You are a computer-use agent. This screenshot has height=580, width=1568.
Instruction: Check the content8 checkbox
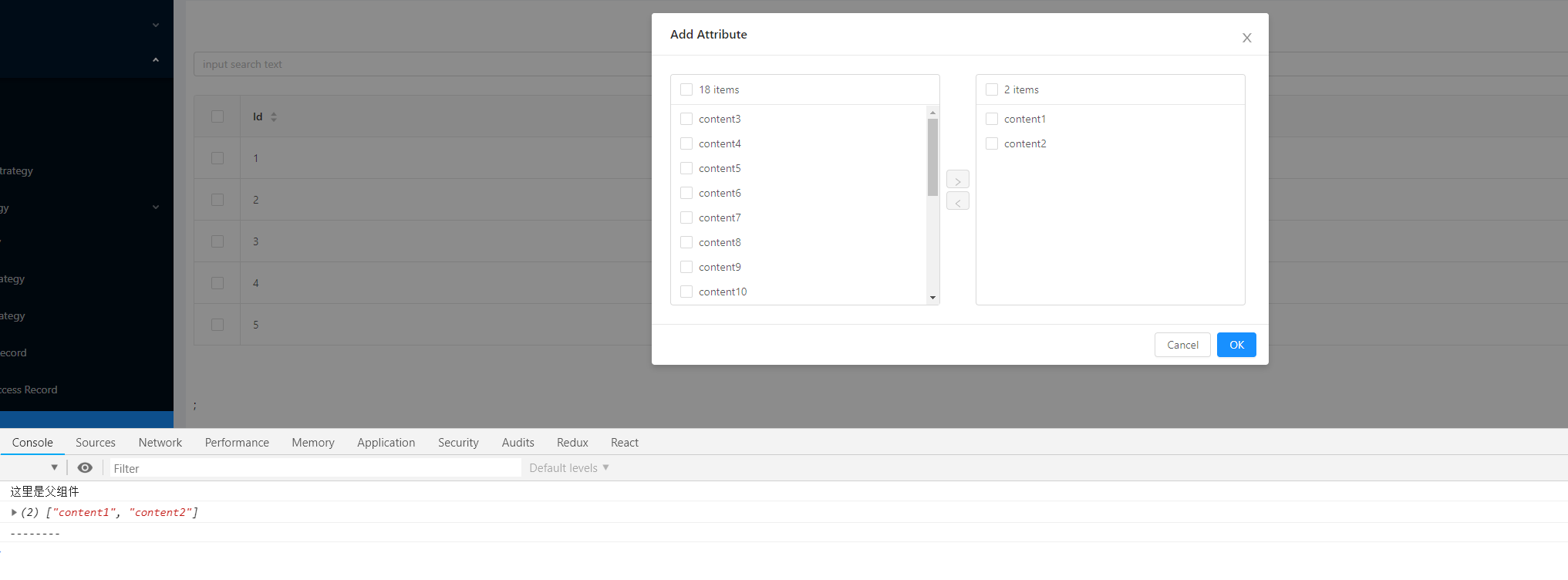point(686,242)
